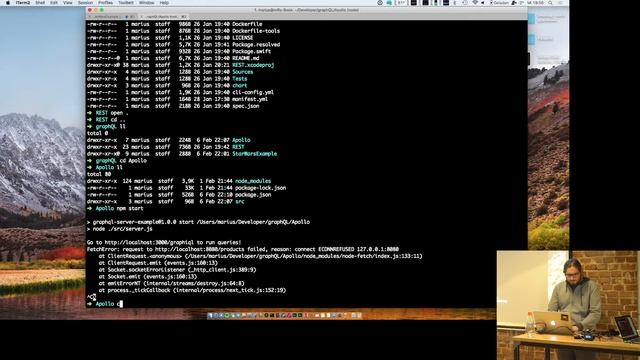Click the Tests directory name
This screenshot has width=640, height=360.
(240, 79)
